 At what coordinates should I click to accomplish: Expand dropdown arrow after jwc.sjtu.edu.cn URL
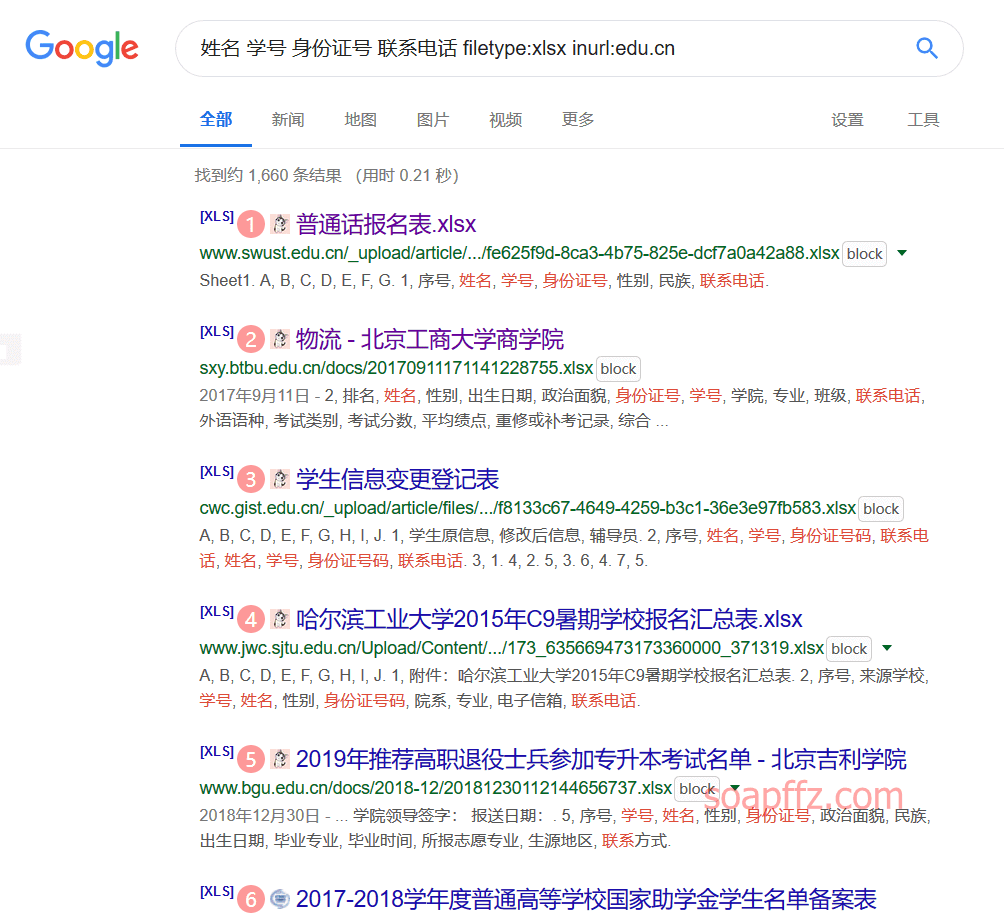click(x=887, y=648)
